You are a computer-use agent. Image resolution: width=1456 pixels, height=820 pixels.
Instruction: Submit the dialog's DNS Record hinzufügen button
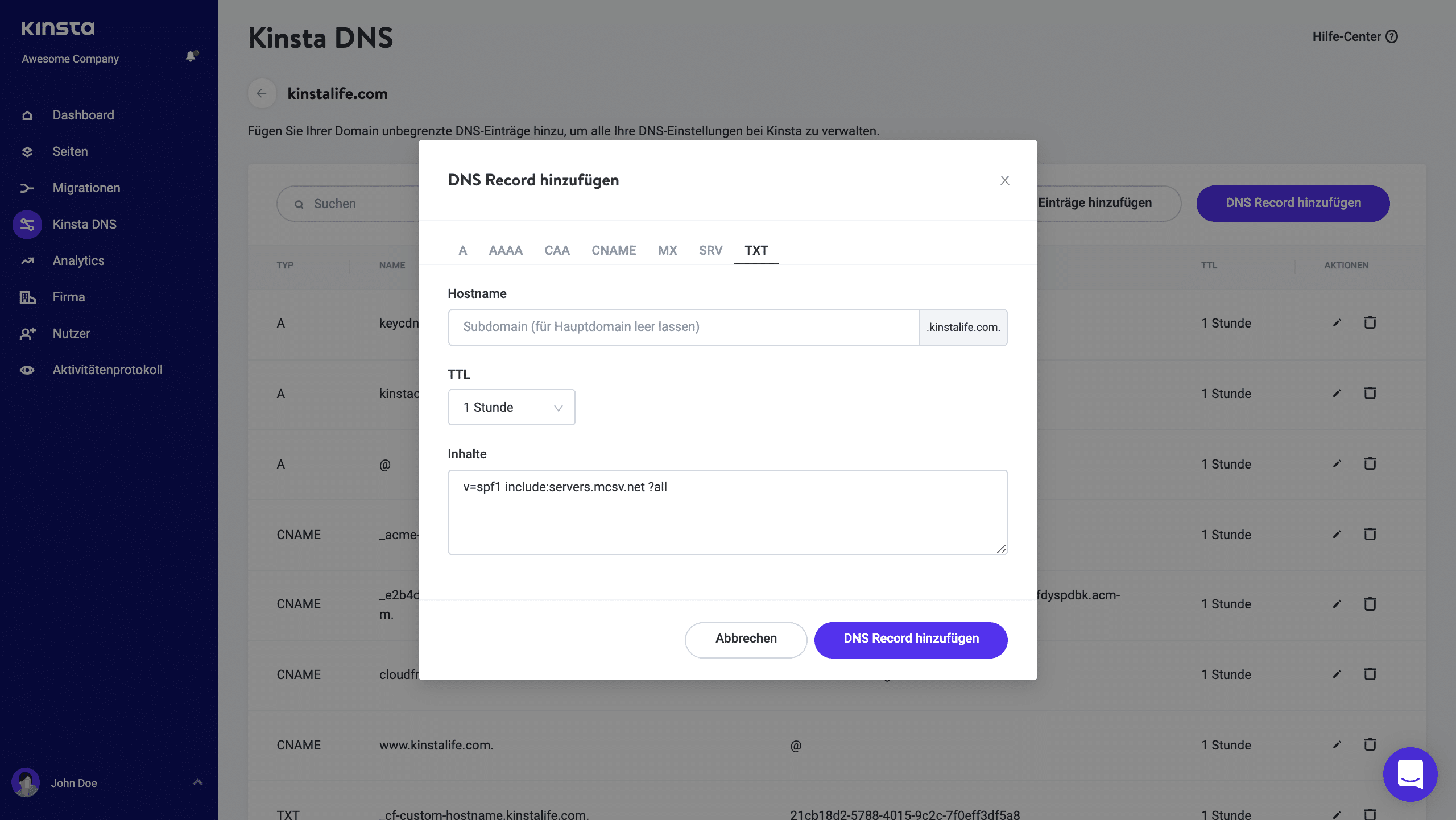911,640
